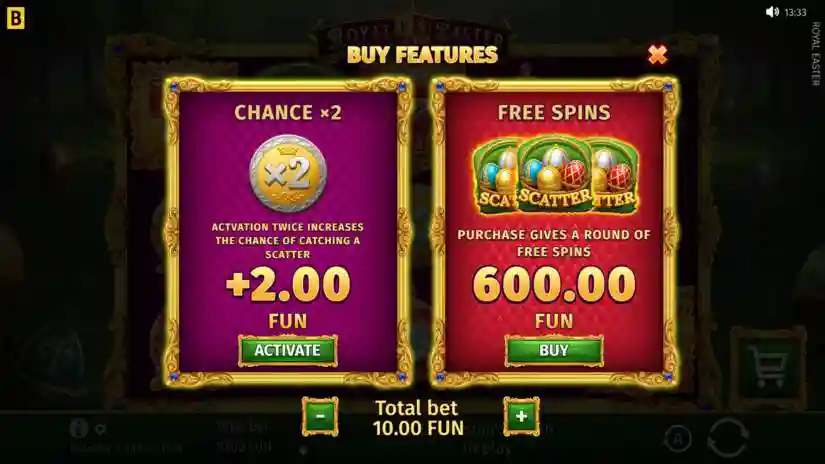
Task: Decrease total bet with minus button
Action: click(x=320, y=416)
